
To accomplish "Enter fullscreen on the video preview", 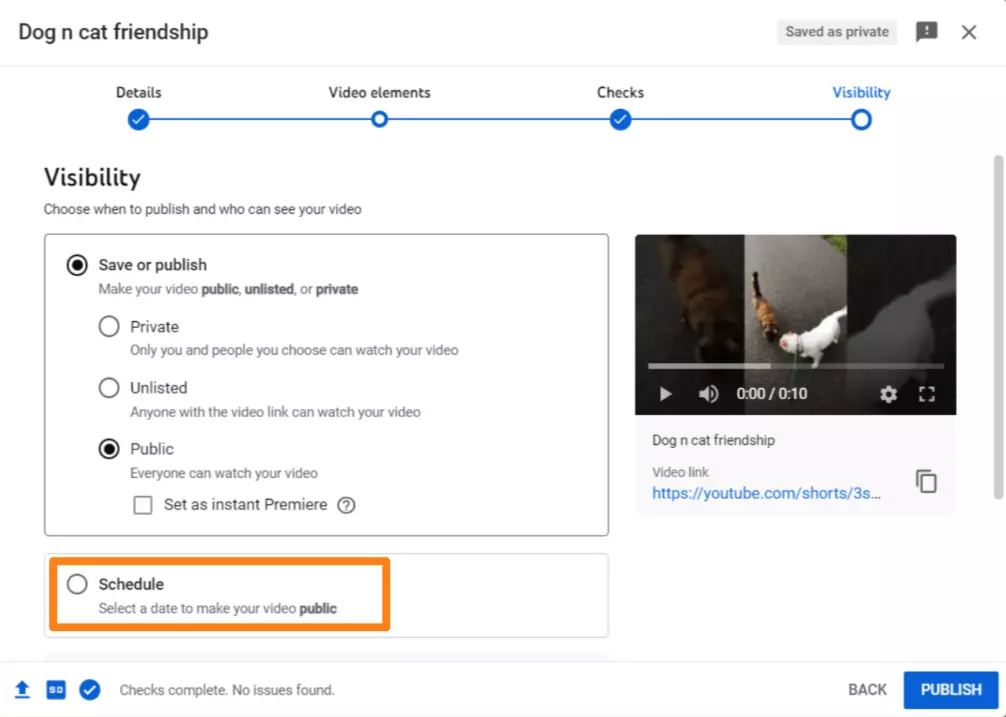I will (x=926, y=394).
